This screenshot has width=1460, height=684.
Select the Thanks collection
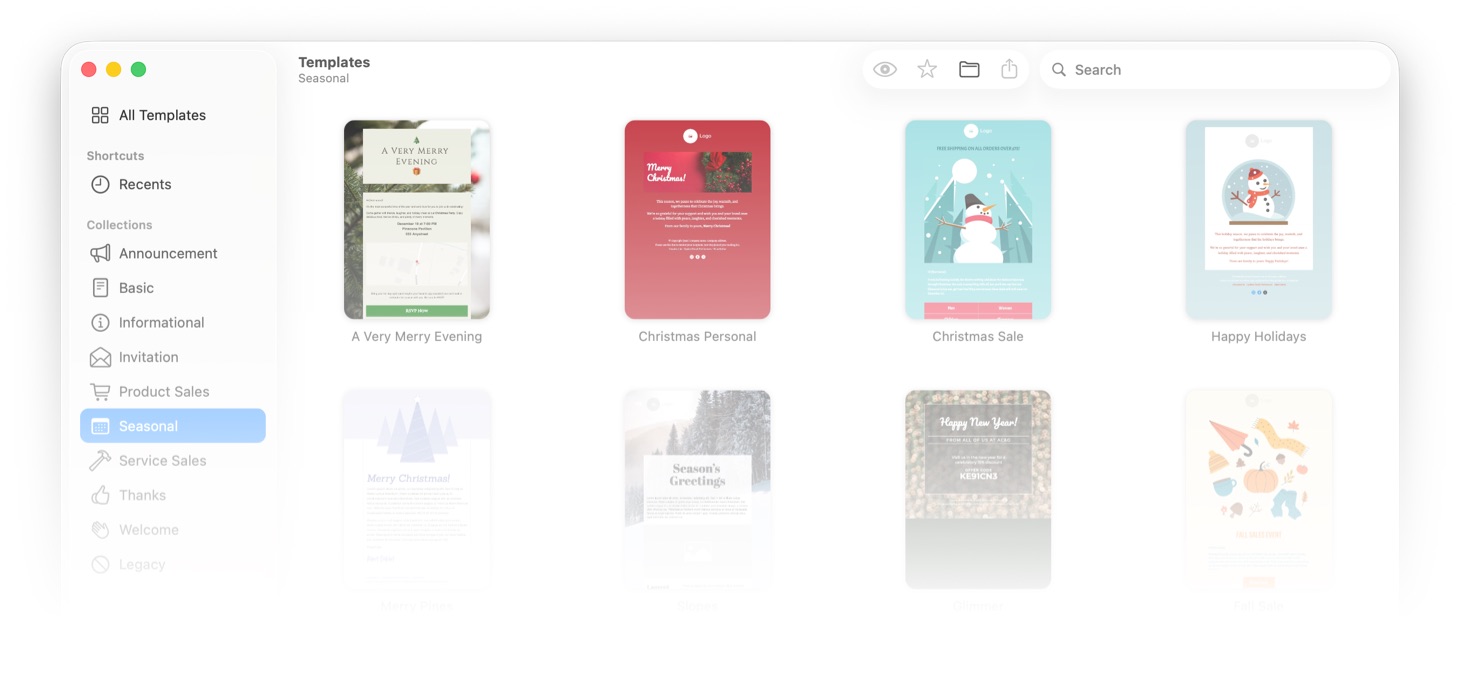(x=142, y=495)
